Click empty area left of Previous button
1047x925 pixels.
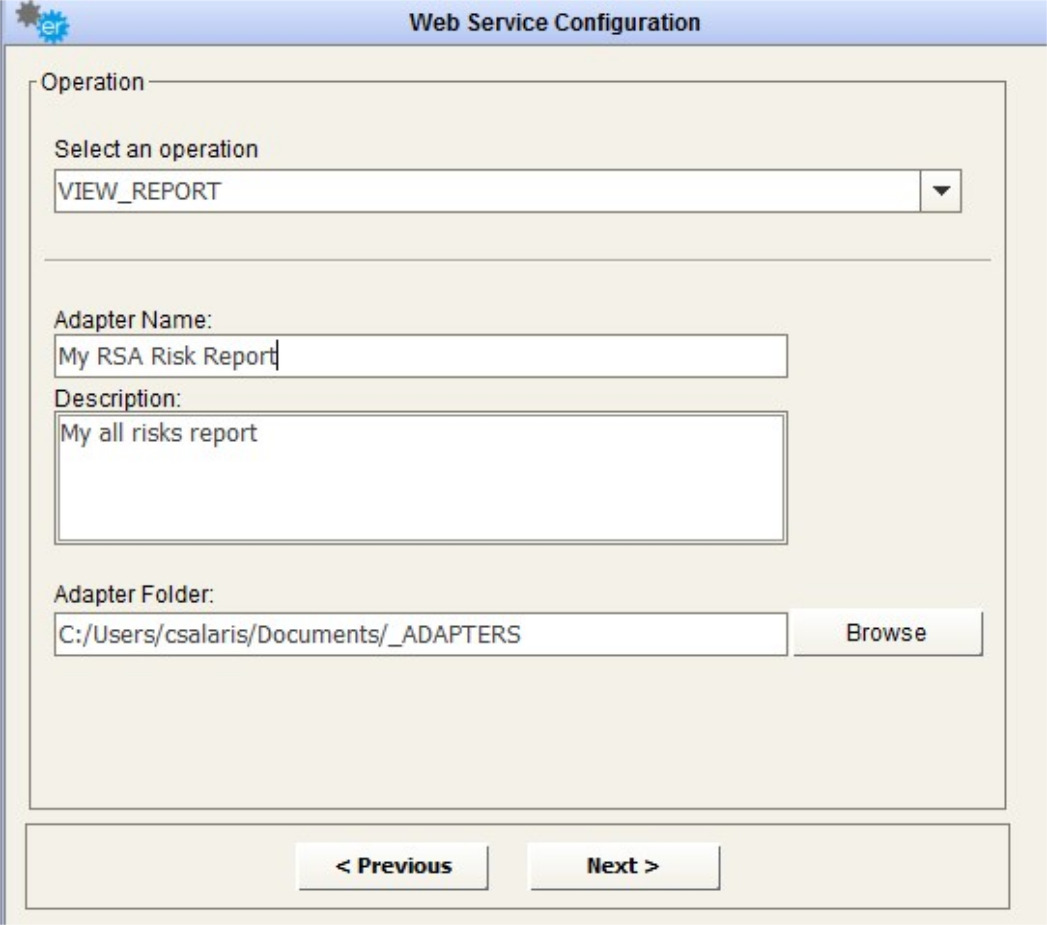click(x=160, y=866)
